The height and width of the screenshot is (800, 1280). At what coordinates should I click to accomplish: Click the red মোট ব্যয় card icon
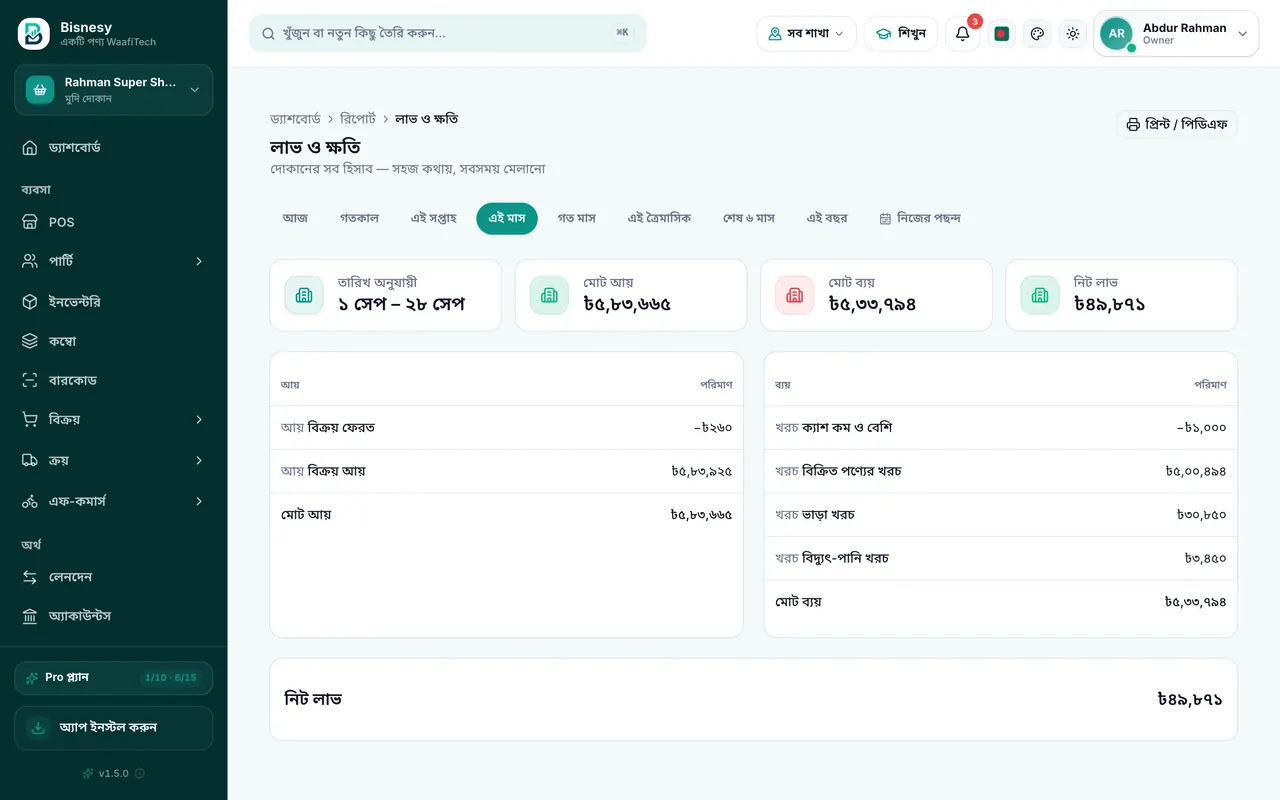click(795, 295)
